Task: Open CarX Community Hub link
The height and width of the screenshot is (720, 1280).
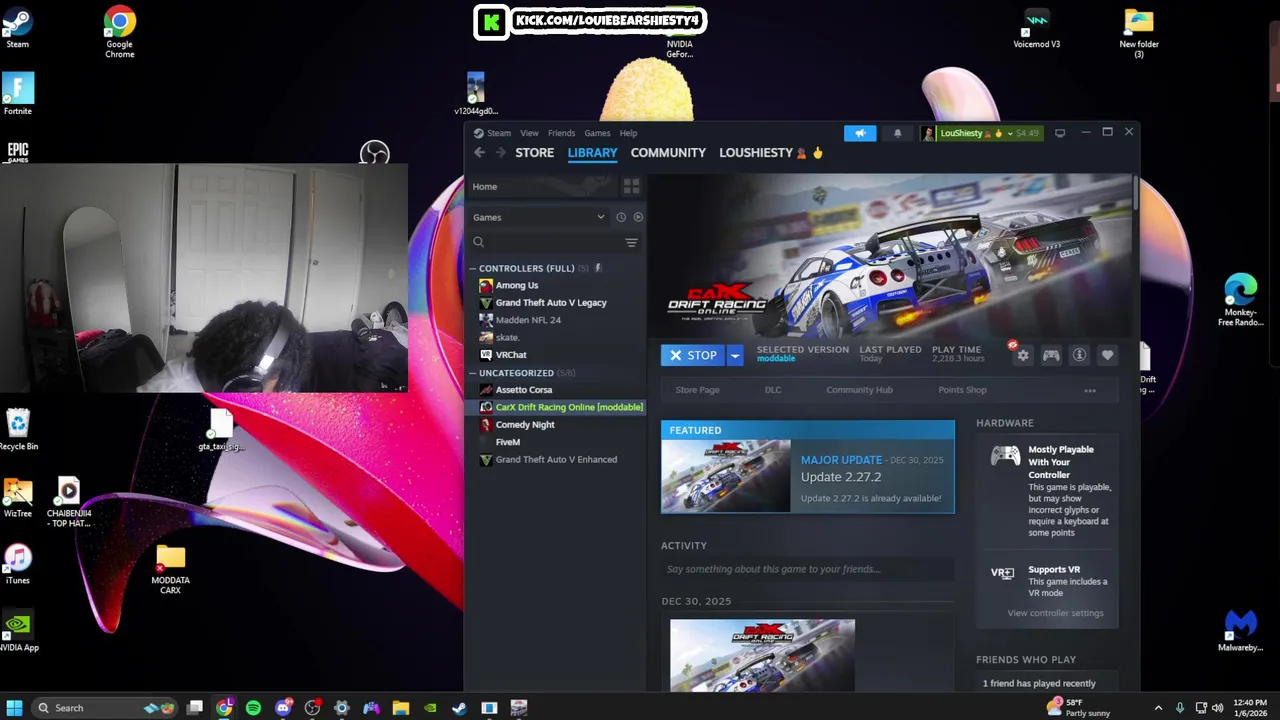Action: pos(859,390)
